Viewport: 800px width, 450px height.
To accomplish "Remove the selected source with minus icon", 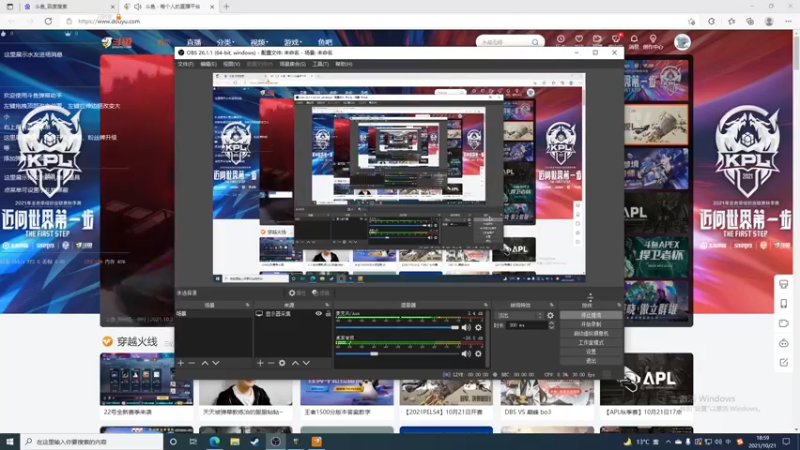I will point(271,363).
